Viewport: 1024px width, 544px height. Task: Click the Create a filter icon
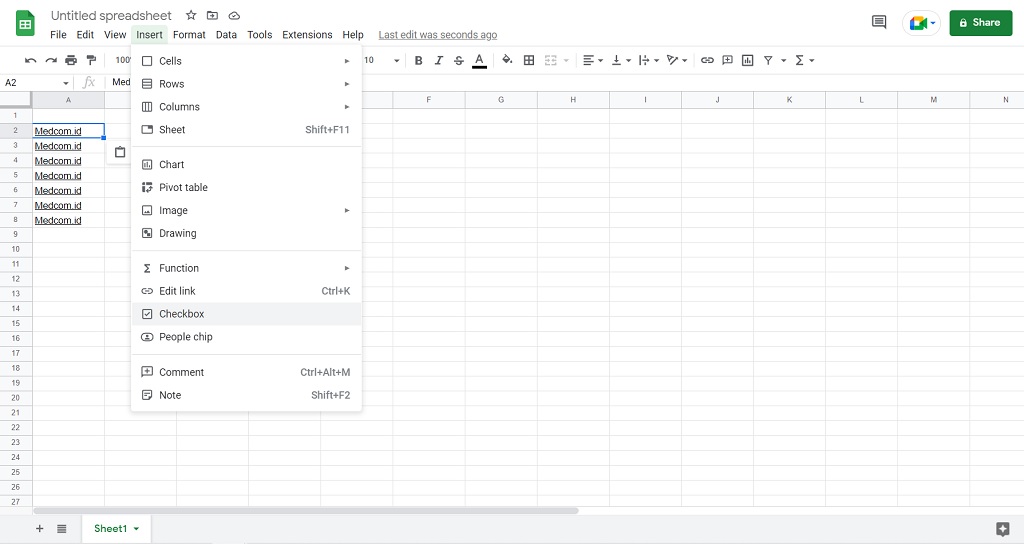click(768, 60)
